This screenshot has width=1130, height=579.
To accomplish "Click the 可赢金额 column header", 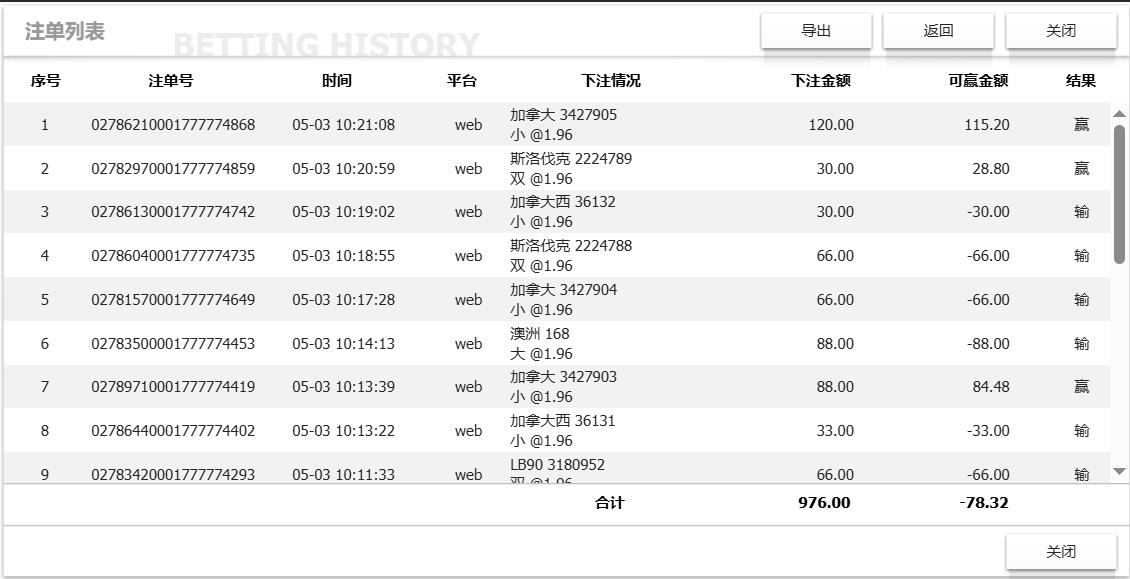I will pyautogui.click(x=979, y=81).
